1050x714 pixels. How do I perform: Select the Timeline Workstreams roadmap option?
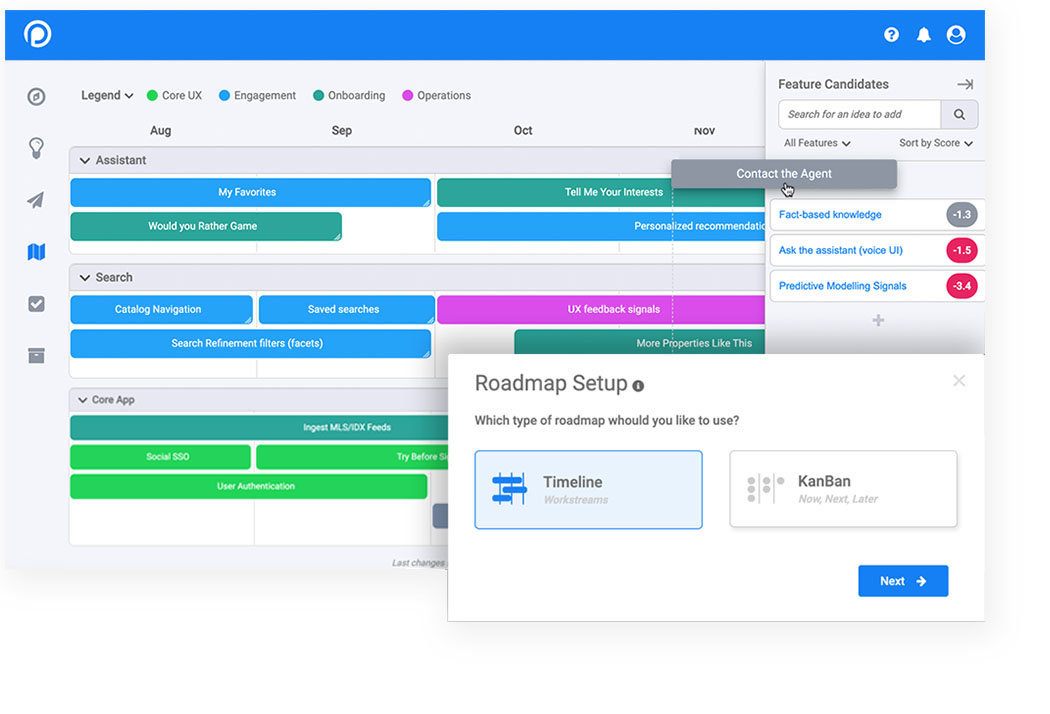point(588,489)
